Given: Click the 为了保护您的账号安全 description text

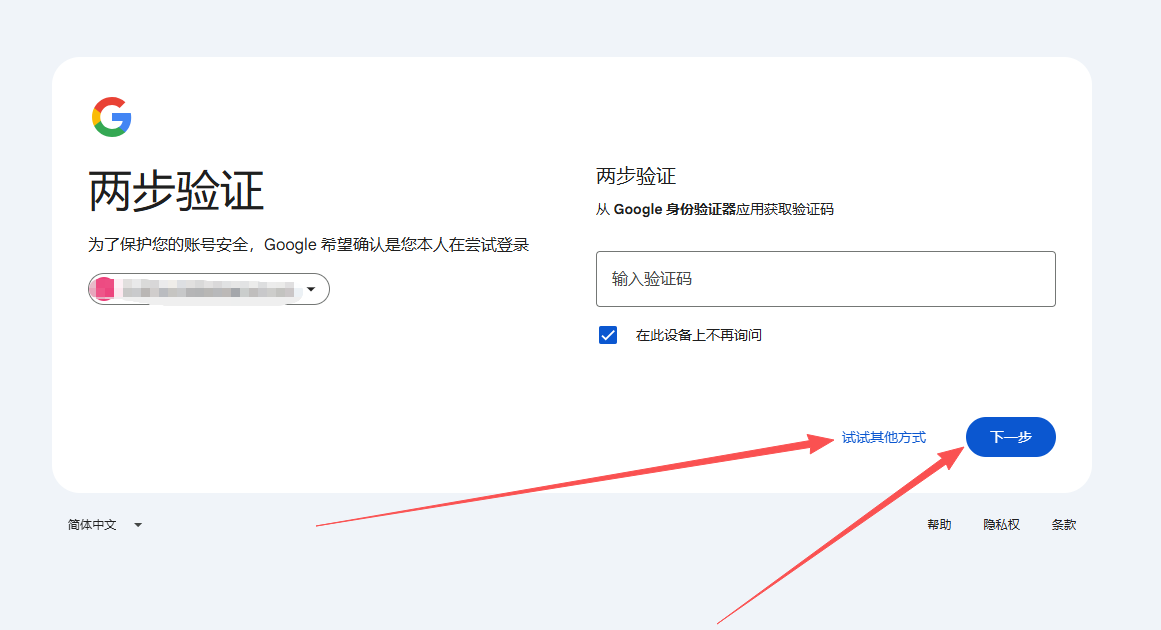Looking at the screenshot, I should (x=308, y=245).
